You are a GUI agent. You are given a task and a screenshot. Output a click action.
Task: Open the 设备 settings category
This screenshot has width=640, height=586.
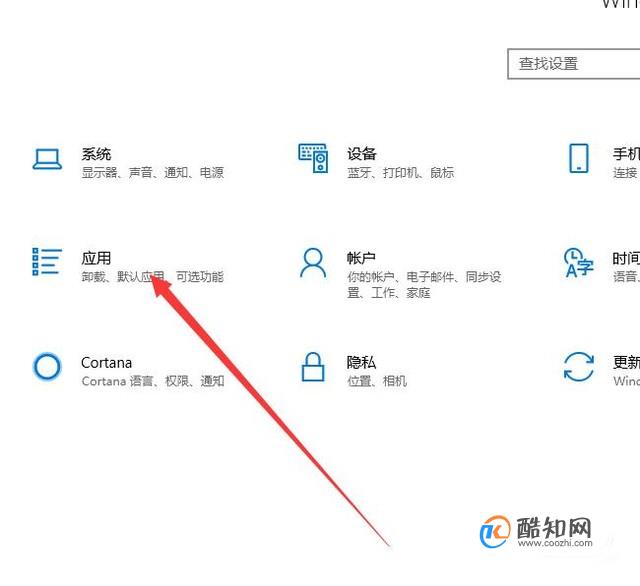pos(362,153)
